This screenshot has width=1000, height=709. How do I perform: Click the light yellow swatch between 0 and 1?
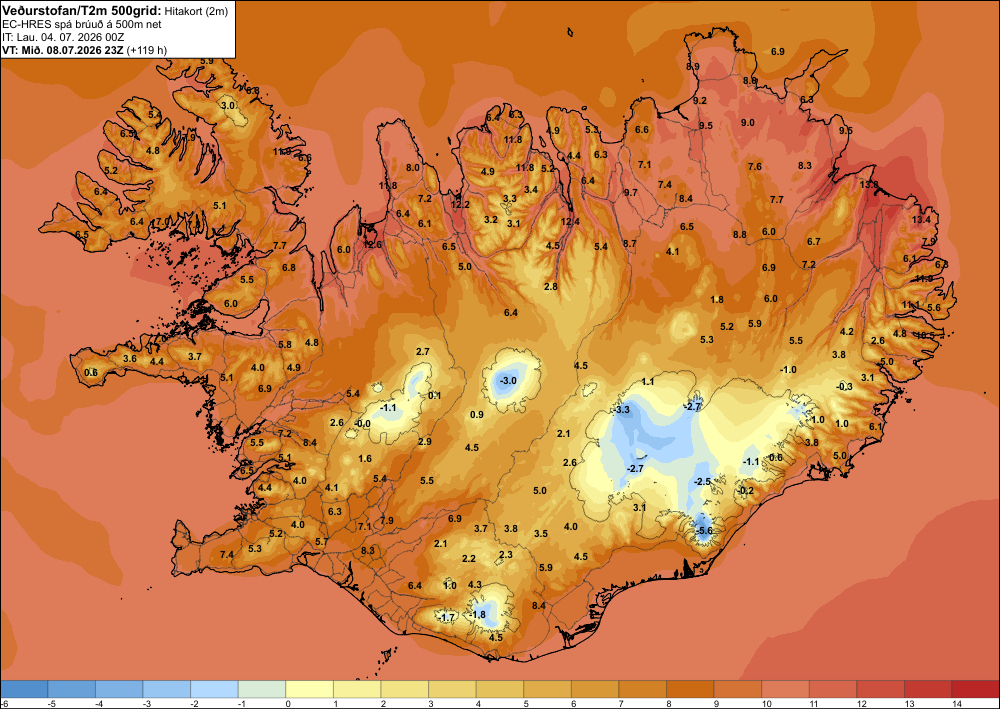tap(309, 689)
